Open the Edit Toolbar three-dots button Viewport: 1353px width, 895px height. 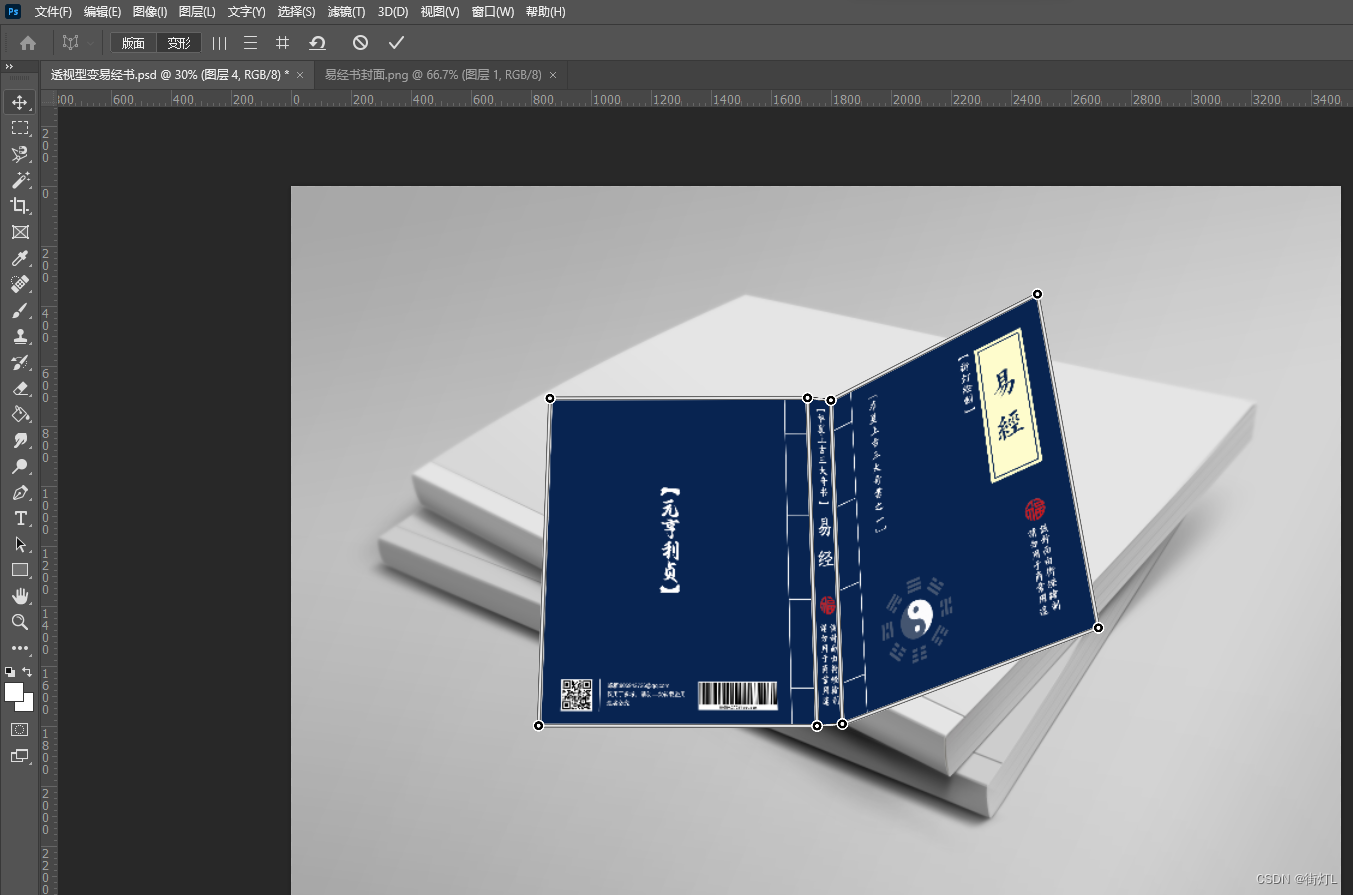tap(20, 648)
